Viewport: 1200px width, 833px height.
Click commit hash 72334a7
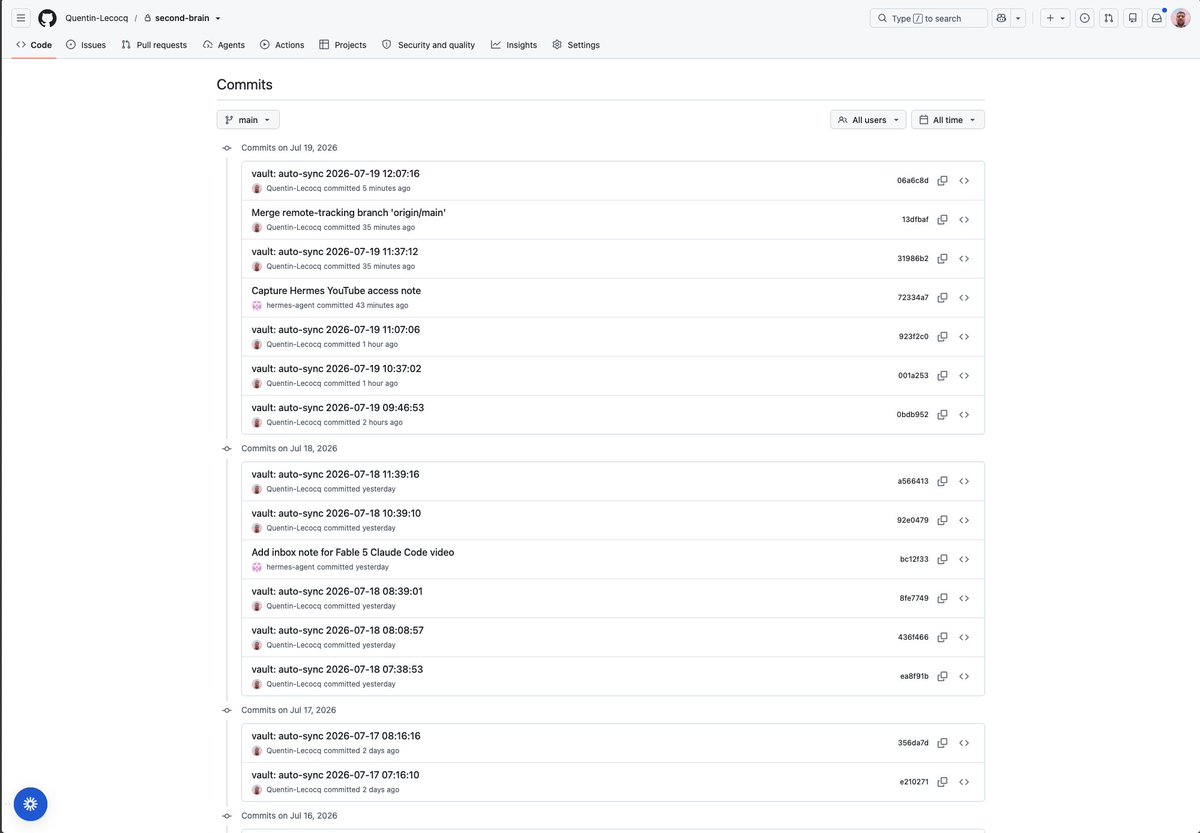pyautogui.click(x=913, y=298)
